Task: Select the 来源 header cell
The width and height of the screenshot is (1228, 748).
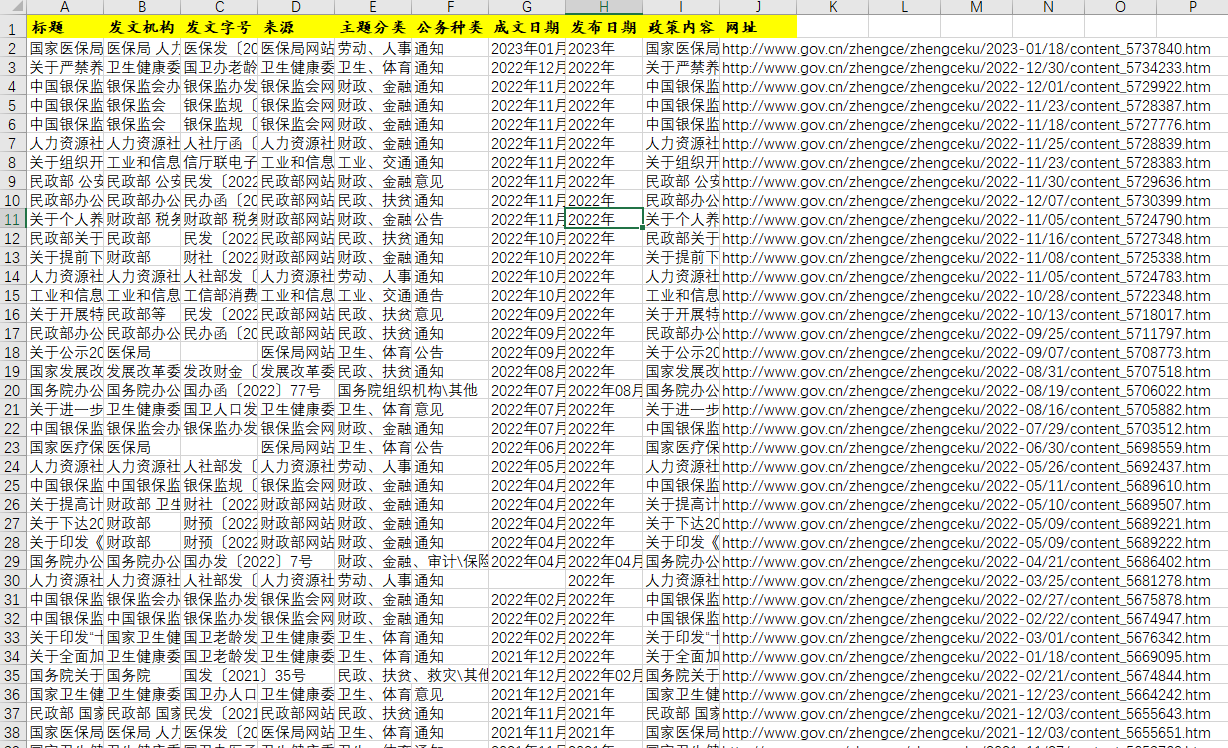Action: coord(296,26)
